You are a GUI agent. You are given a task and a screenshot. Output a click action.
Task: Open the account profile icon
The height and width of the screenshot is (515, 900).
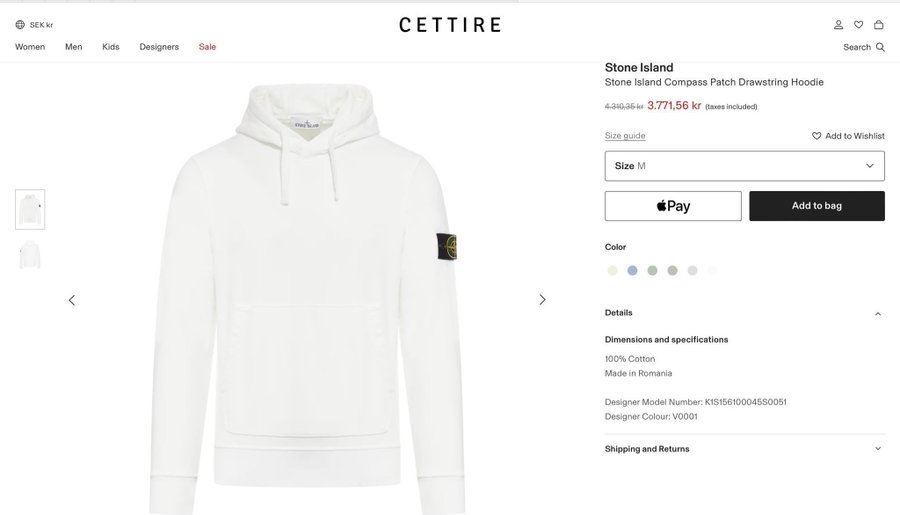tap(839, 25)
